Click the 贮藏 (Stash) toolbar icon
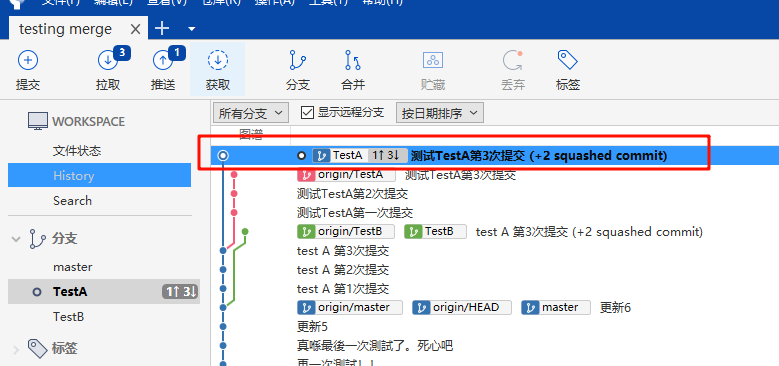Viewport: 779px width, 366px height. [433, 61]
